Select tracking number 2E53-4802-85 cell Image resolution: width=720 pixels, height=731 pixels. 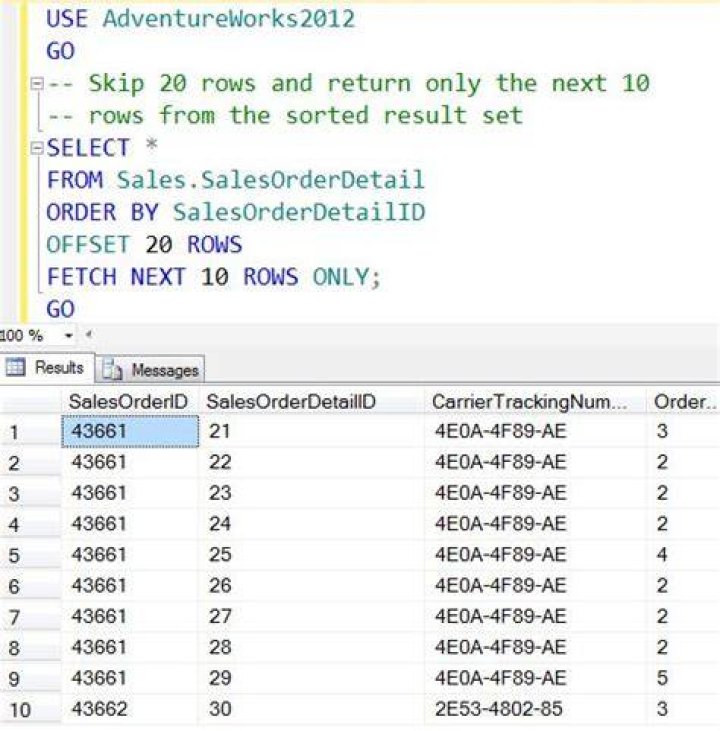(535, 709)
